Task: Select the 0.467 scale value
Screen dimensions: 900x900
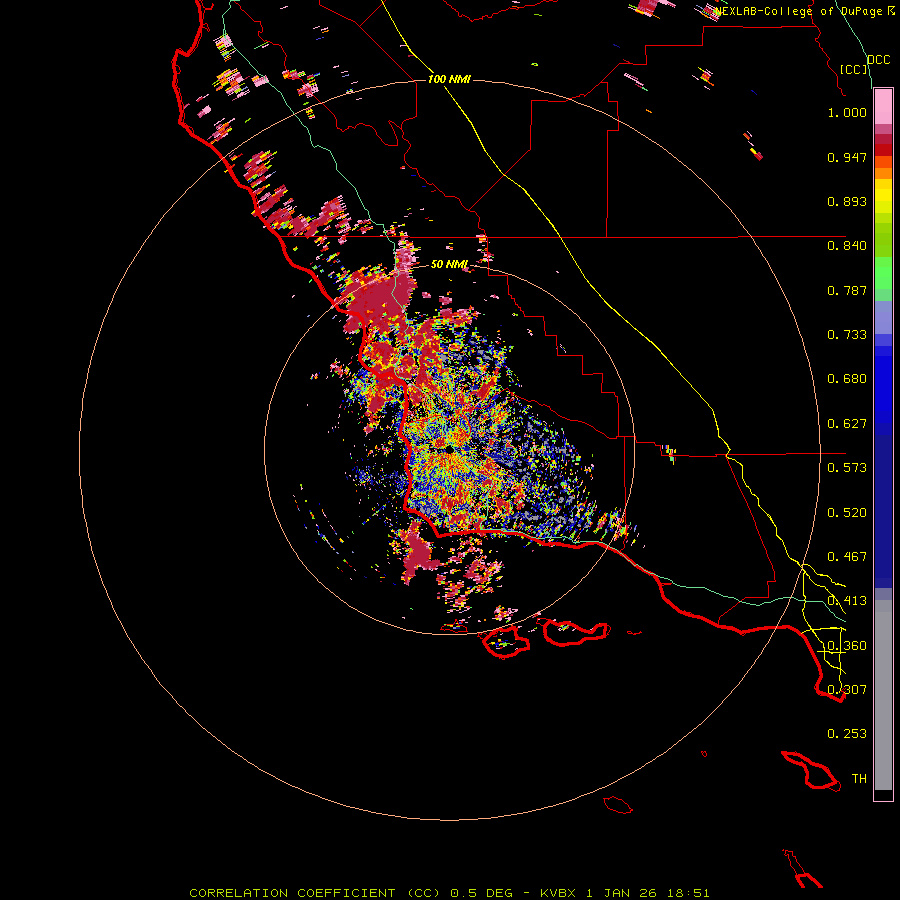Action: (847, 557)
